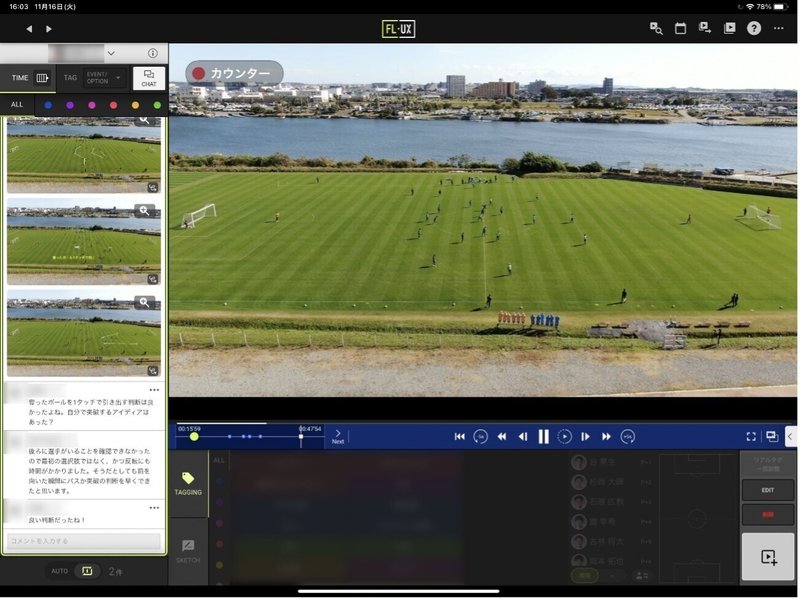800x599 pixels.
Task: Click the add clip button at bottom right
Action: (x=768, y=557)
